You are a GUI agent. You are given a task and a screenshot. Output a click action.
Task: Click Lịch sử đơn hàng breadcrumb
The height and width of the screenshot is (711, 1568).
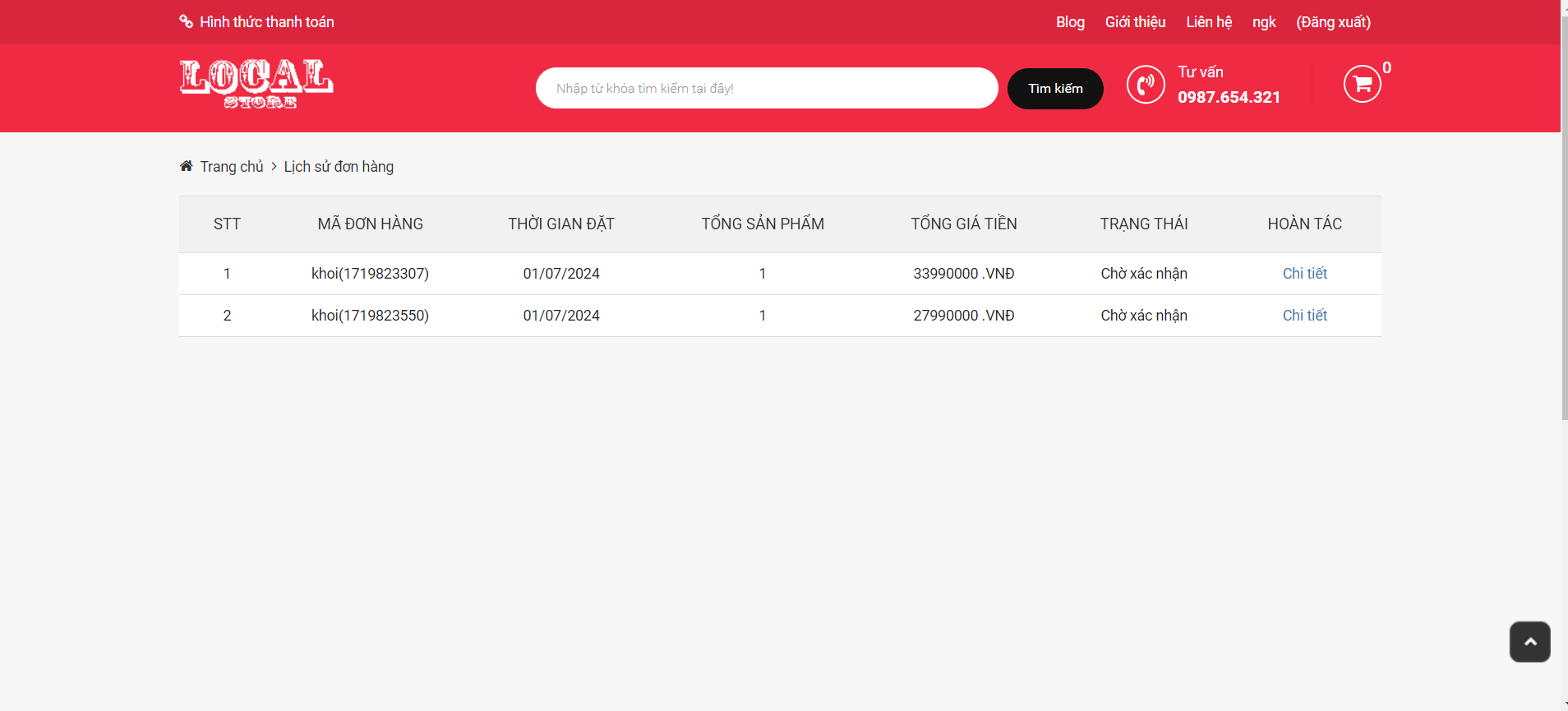coord(339,167)
